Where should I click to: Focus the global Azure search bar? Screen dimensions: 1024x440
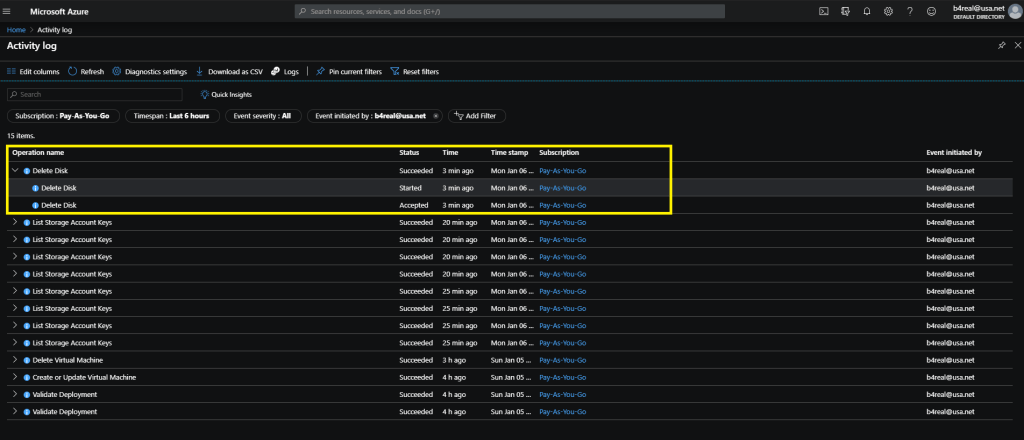point(509,12)
